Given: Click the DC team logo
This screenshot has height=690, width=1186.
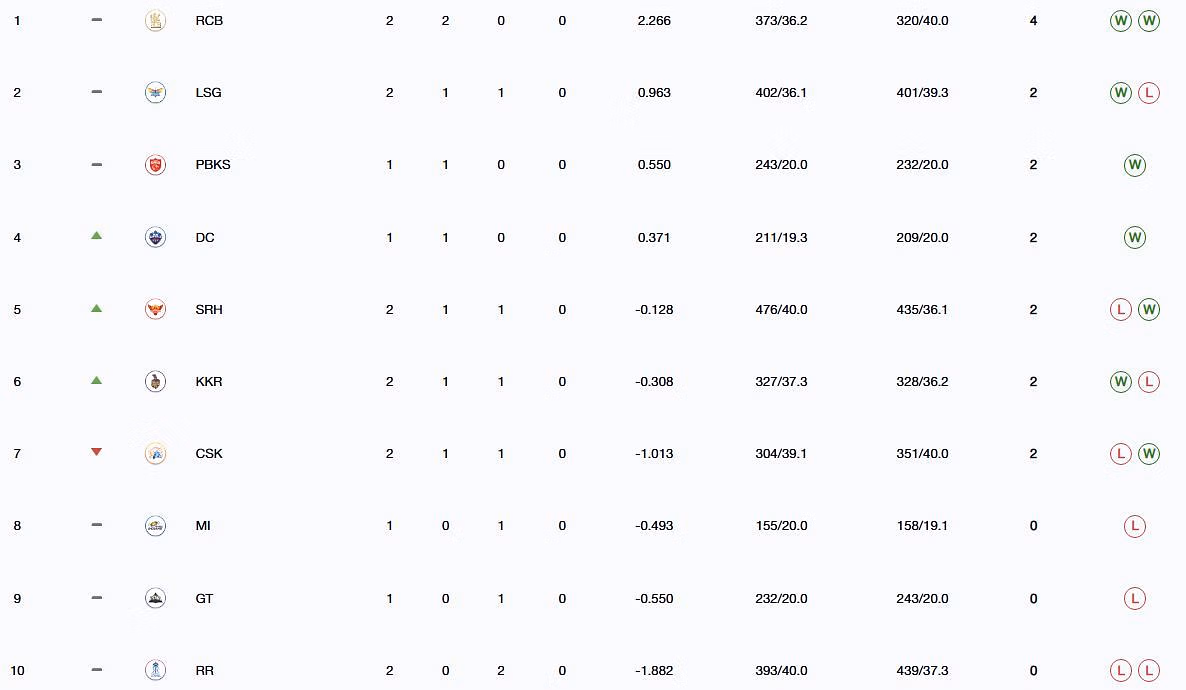Looking at the screenshot, I should [155, 238].
